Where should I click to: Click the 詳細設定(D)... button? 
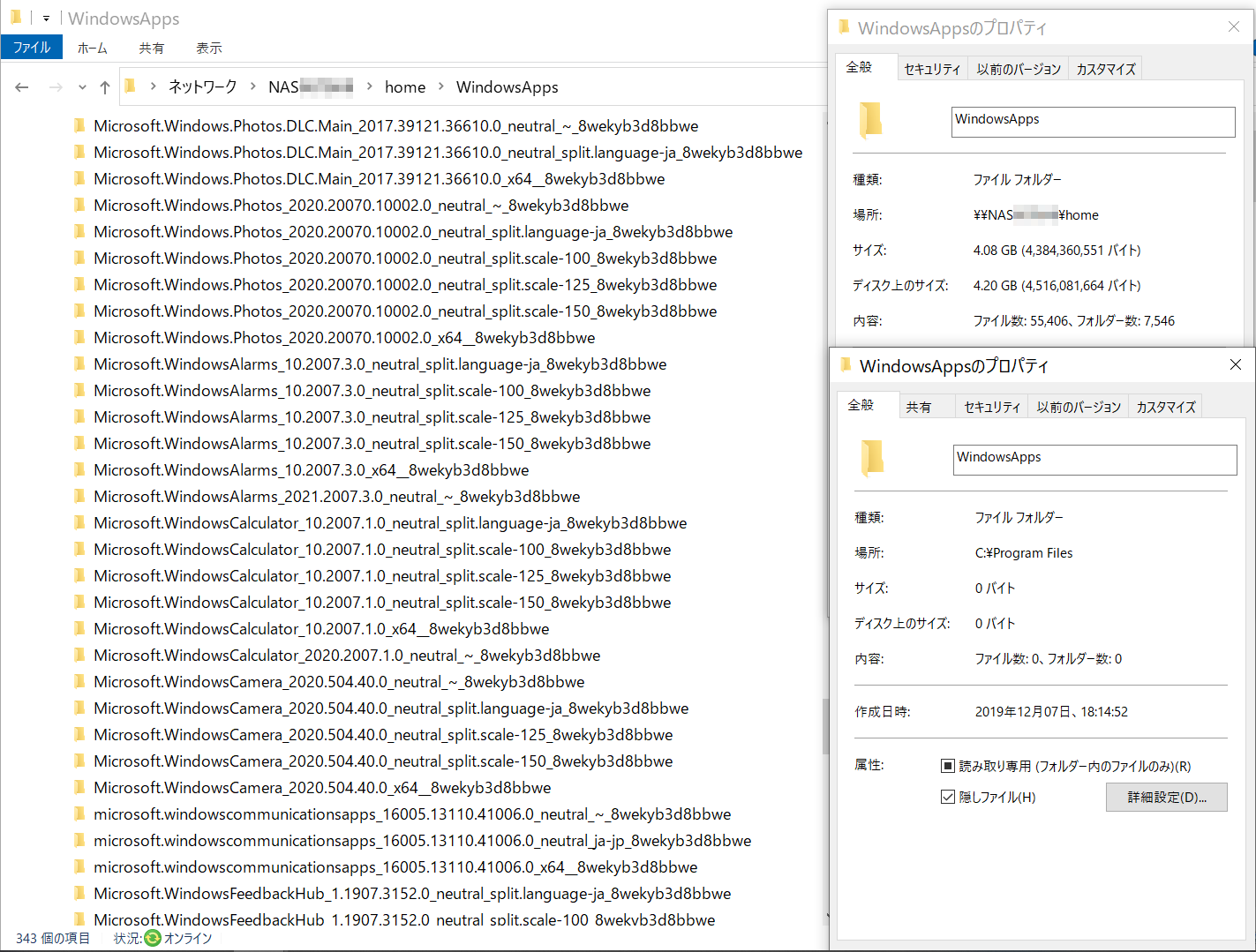[1167, 797]
